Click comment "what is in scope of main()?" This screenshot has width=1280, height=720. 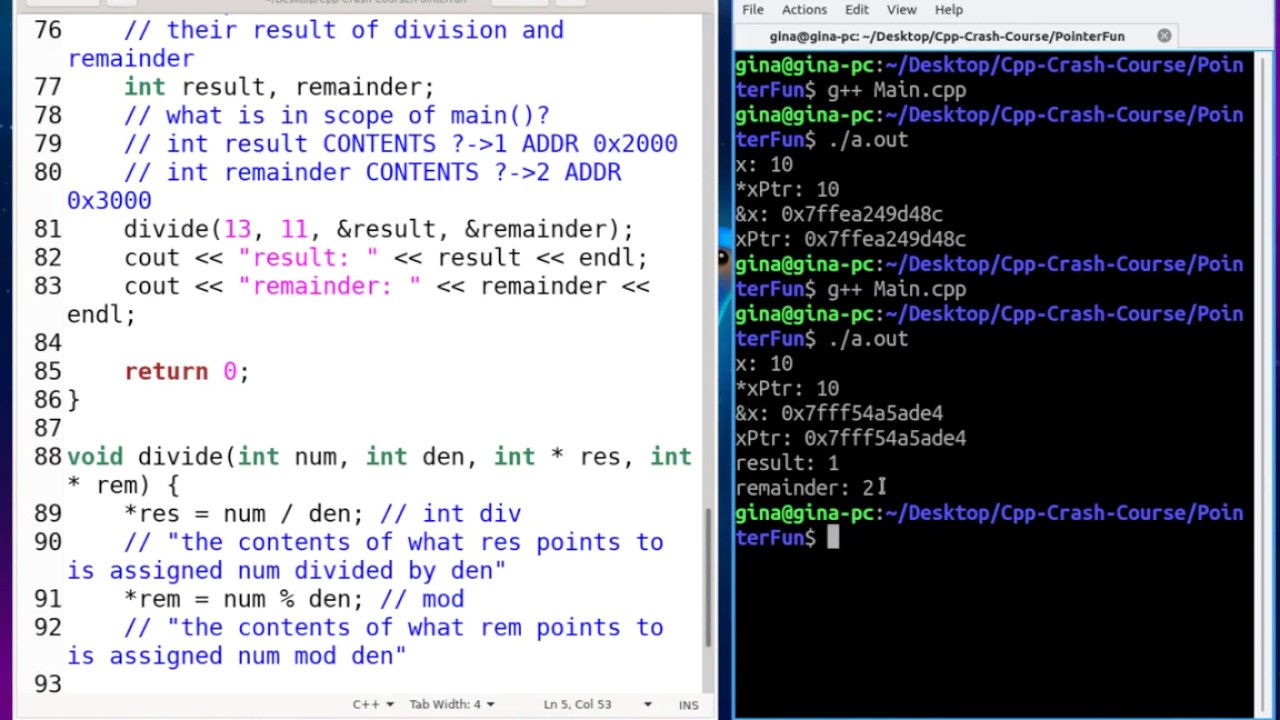point(337,116)
